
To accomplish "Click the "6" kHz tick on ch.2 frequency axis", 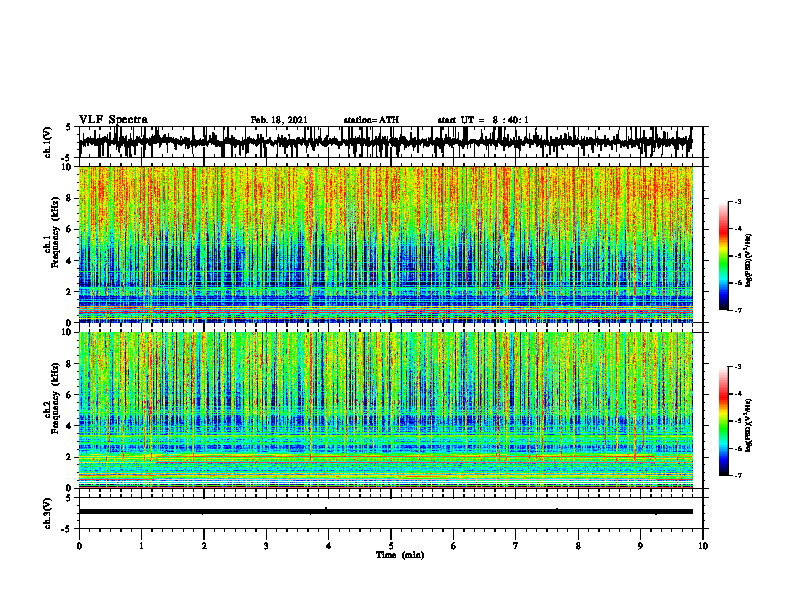I will tap(70, 395).
